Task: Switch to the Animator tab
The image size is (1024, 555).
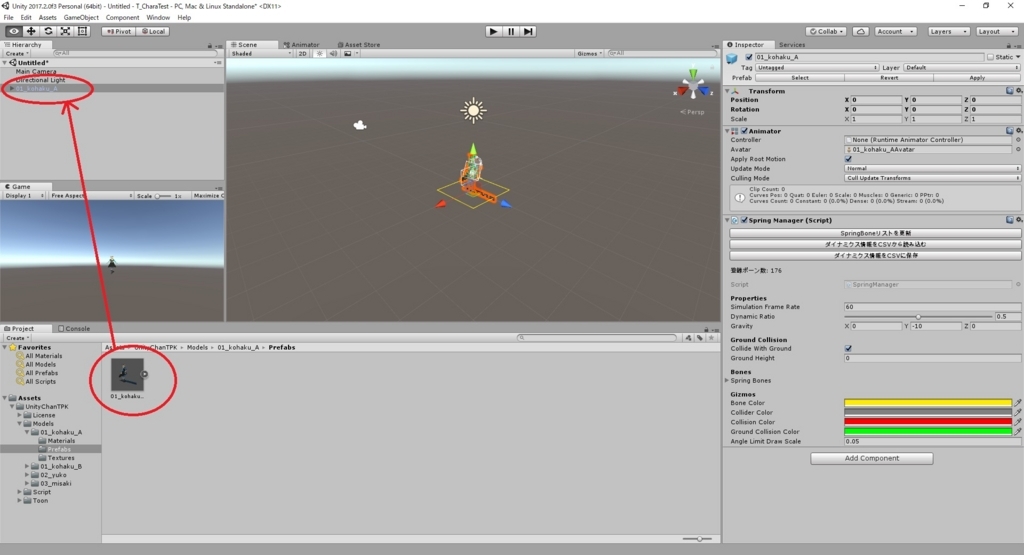Action: point(301,44)
